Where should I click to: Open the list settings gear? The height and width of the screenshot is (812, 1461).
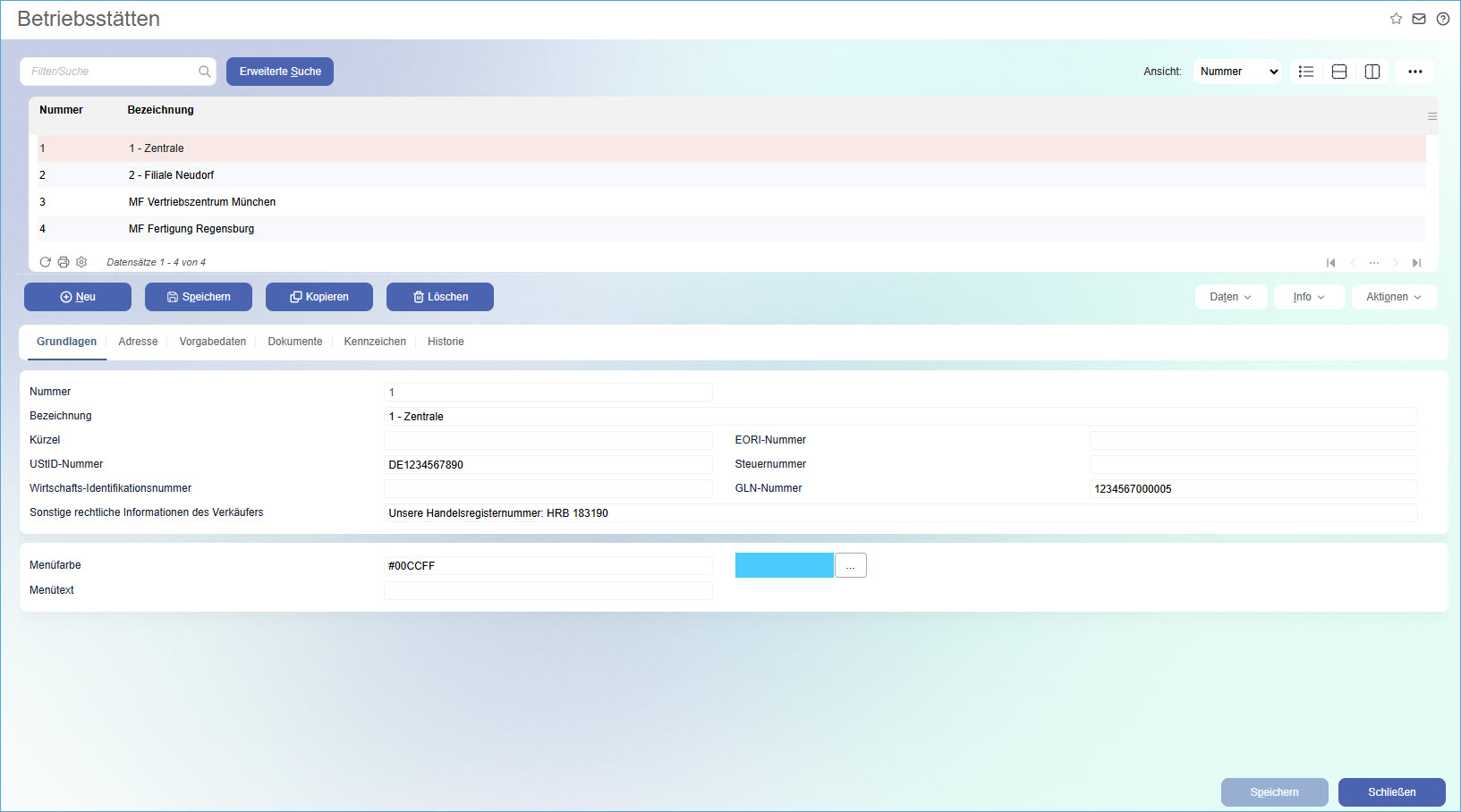point(81,261)
